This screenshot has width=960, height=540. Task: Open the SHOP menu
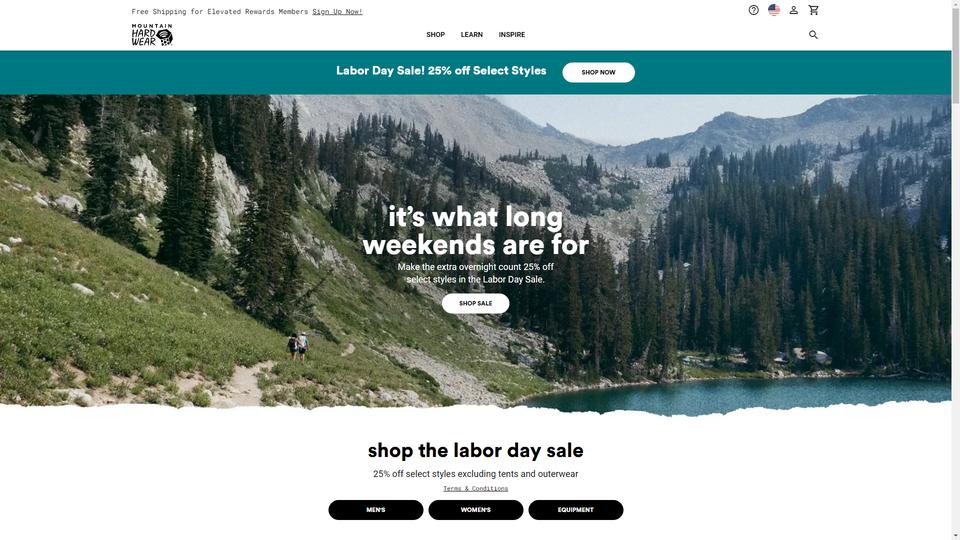click(435, 35)
